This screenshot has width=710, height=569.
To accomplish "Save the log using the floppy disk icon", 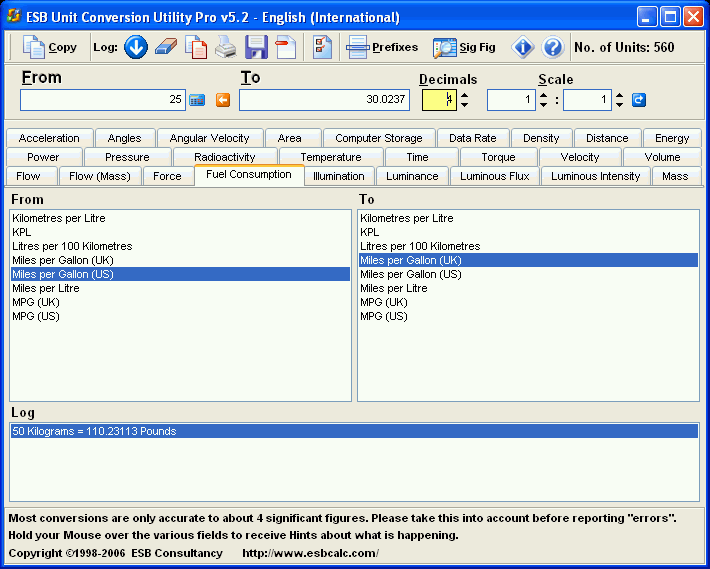I will coord(256,47).
